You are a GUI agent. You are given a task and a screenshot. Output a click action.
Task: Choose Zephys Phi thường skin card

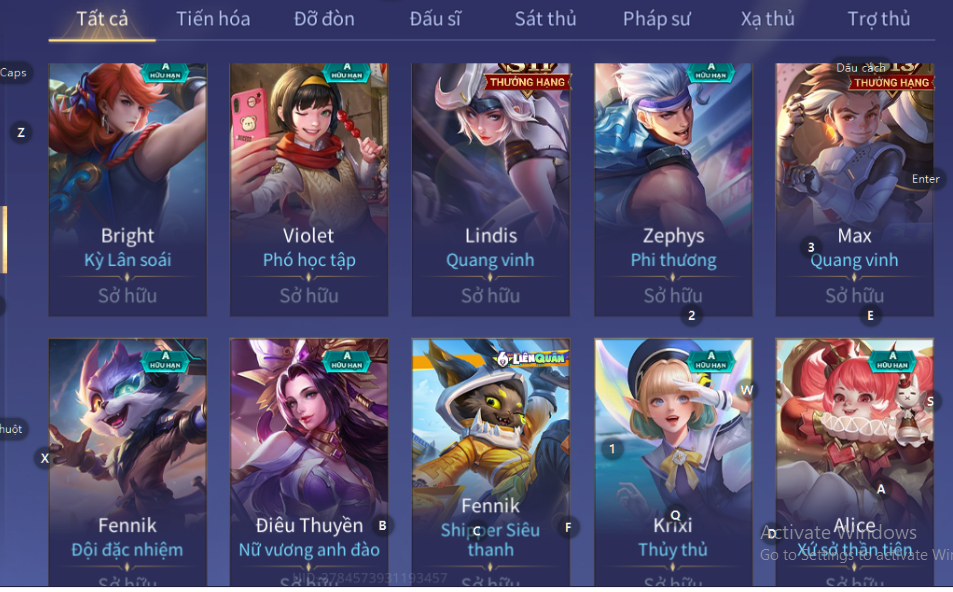[x=673, y=190]
